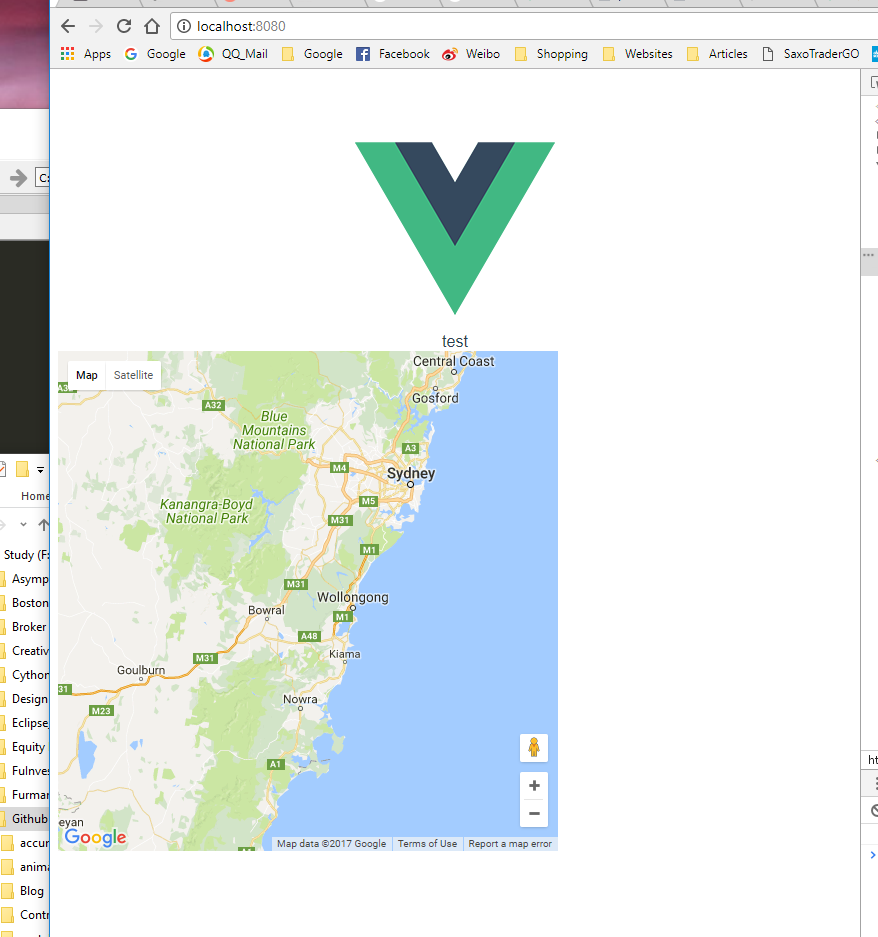Click the 'test' text above the map

[x=455, y=341]
